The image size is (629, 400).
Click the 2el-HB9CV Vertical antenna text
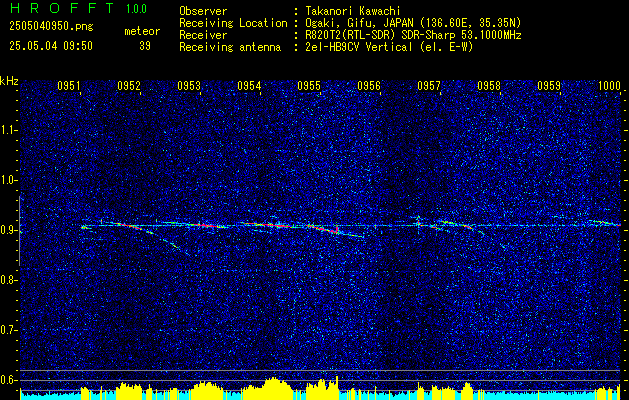(389, 47)
